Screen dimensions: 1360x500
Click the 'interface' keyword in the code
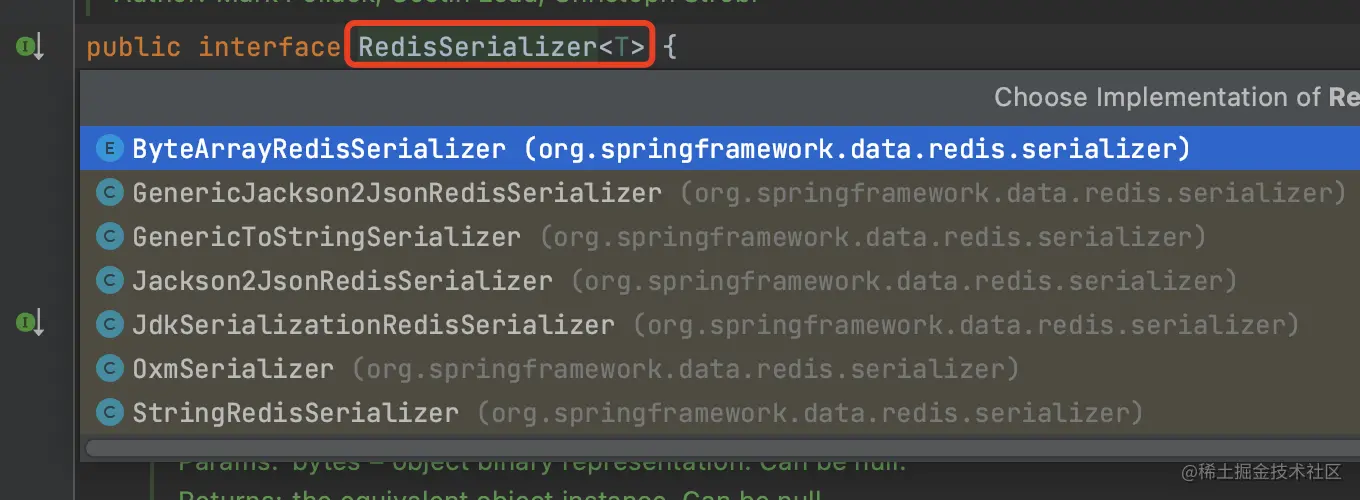pyautogui.click(x=269, y=47)
